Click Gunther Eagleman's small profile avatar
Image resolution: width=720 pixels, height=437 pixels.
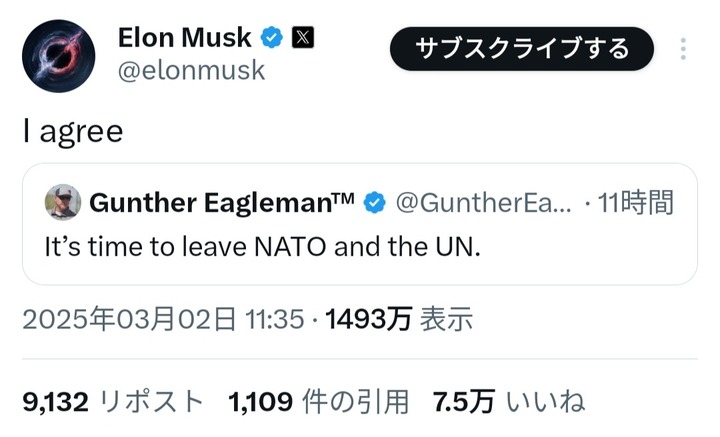pos(63,202)
